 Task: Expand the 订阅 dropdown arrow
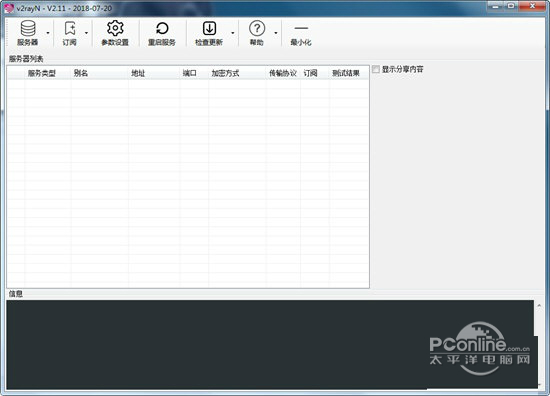[86, 33]
